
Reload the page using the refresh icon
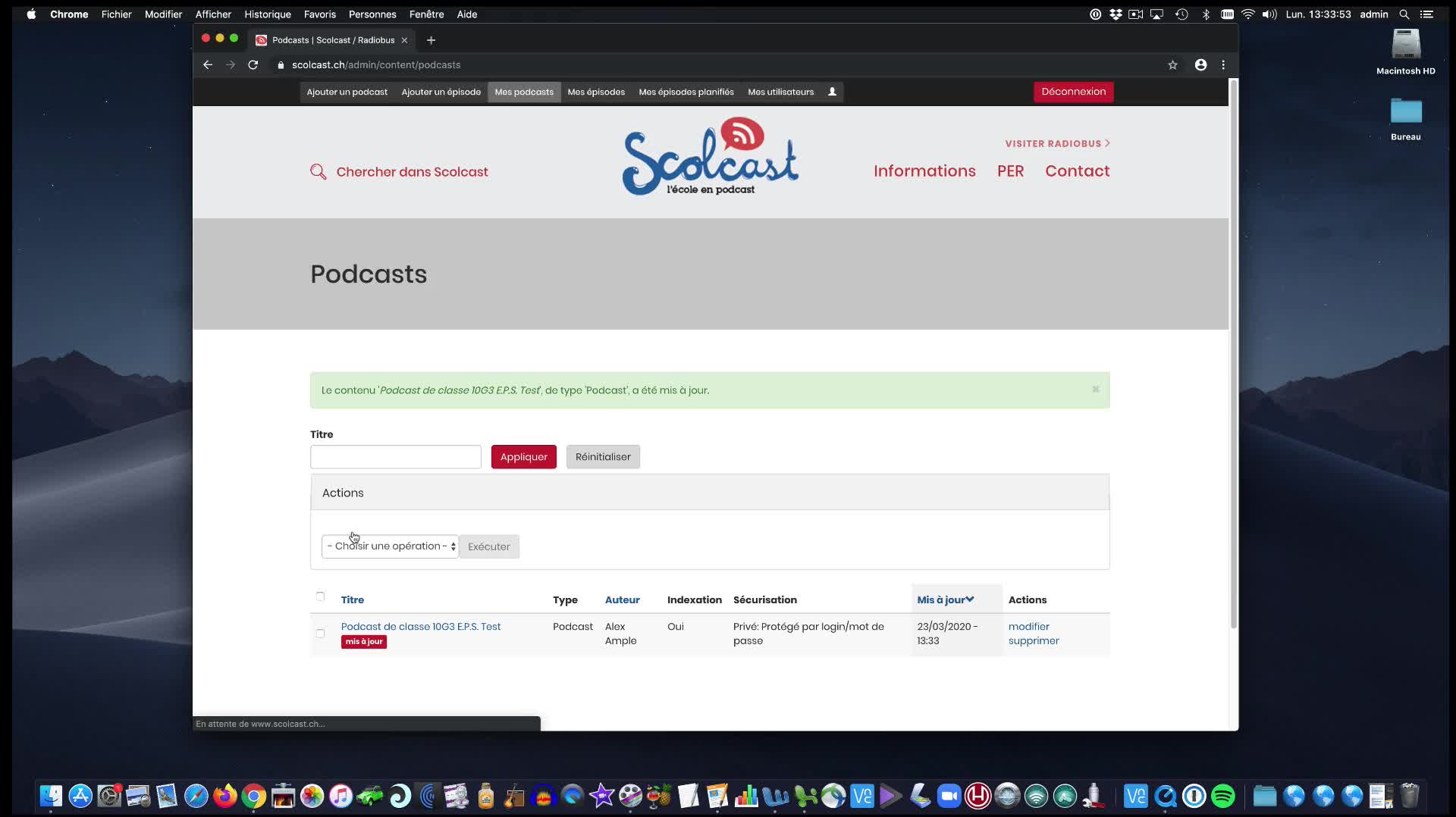tap(253, 65)
